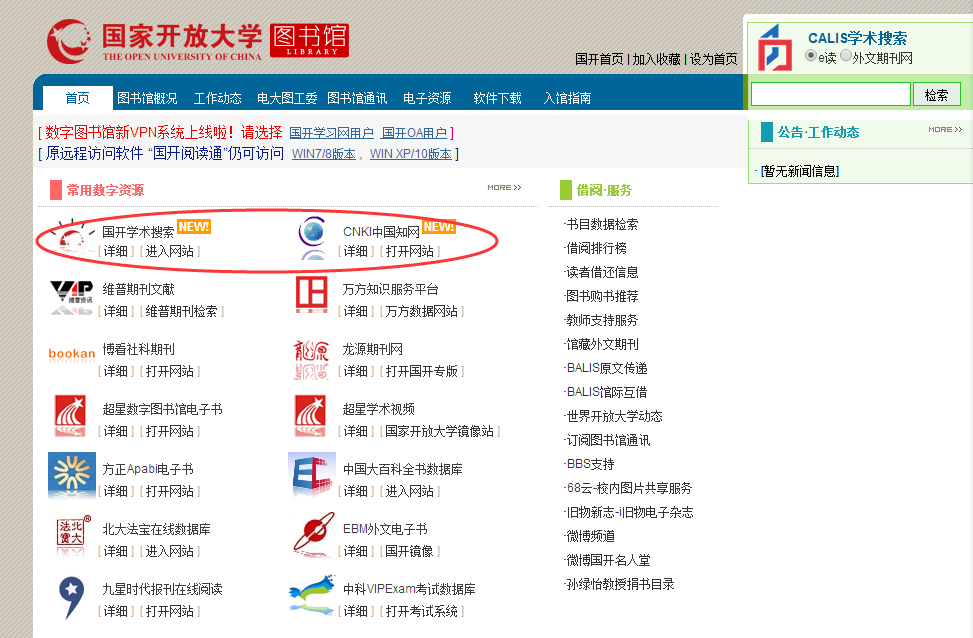
Task: Click the 图书馆 LIBRARY red badge
Action: pyautogui.click(x=310, y=41)
